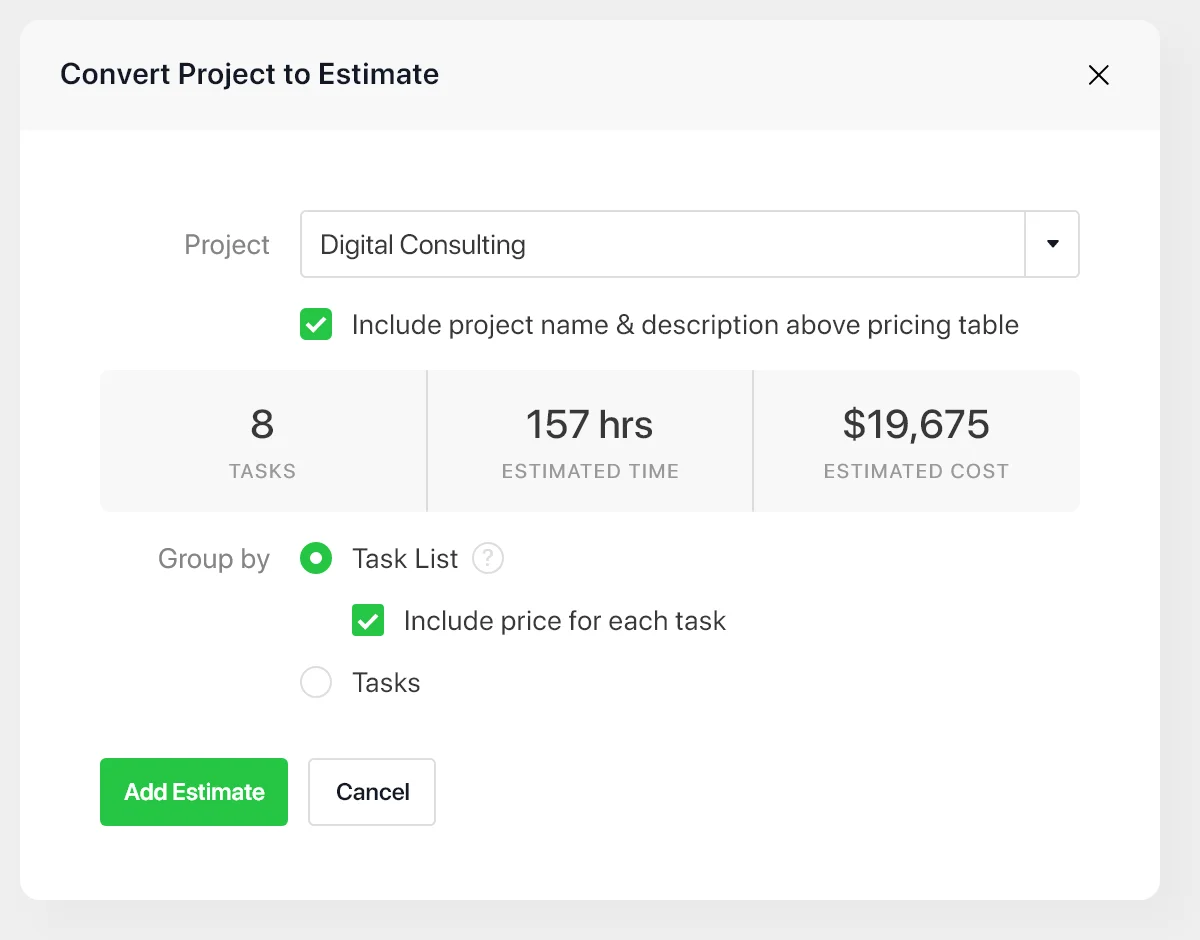Click the Cancel button

click(372, 792)
